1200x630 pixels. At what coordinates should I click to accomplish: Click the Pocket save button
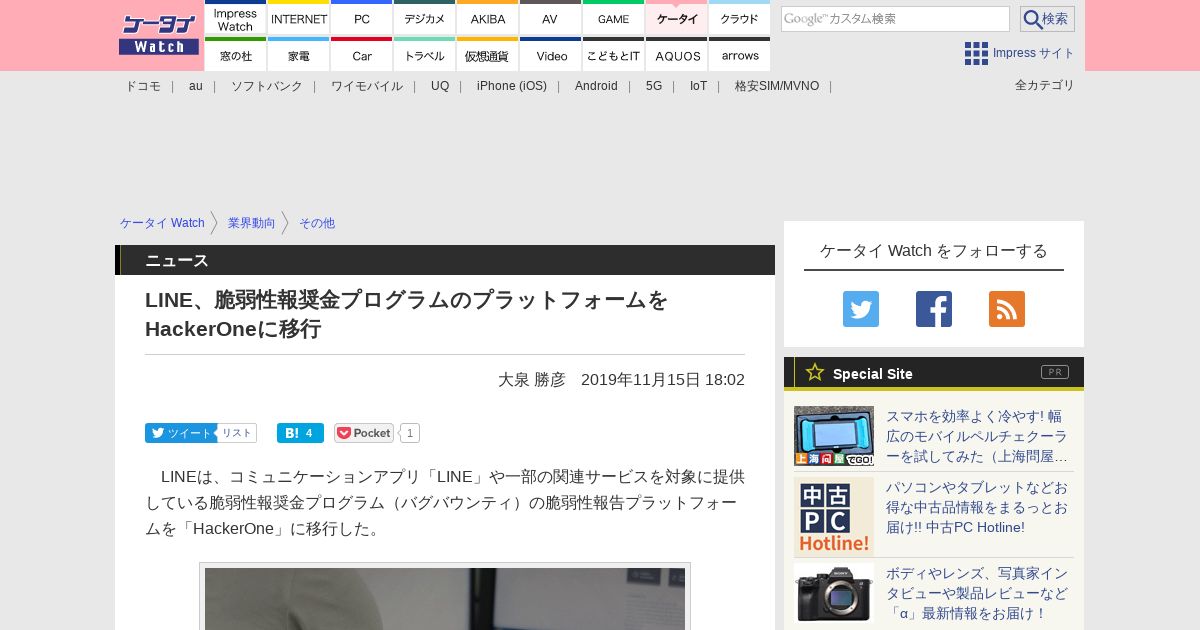[364, 433]
